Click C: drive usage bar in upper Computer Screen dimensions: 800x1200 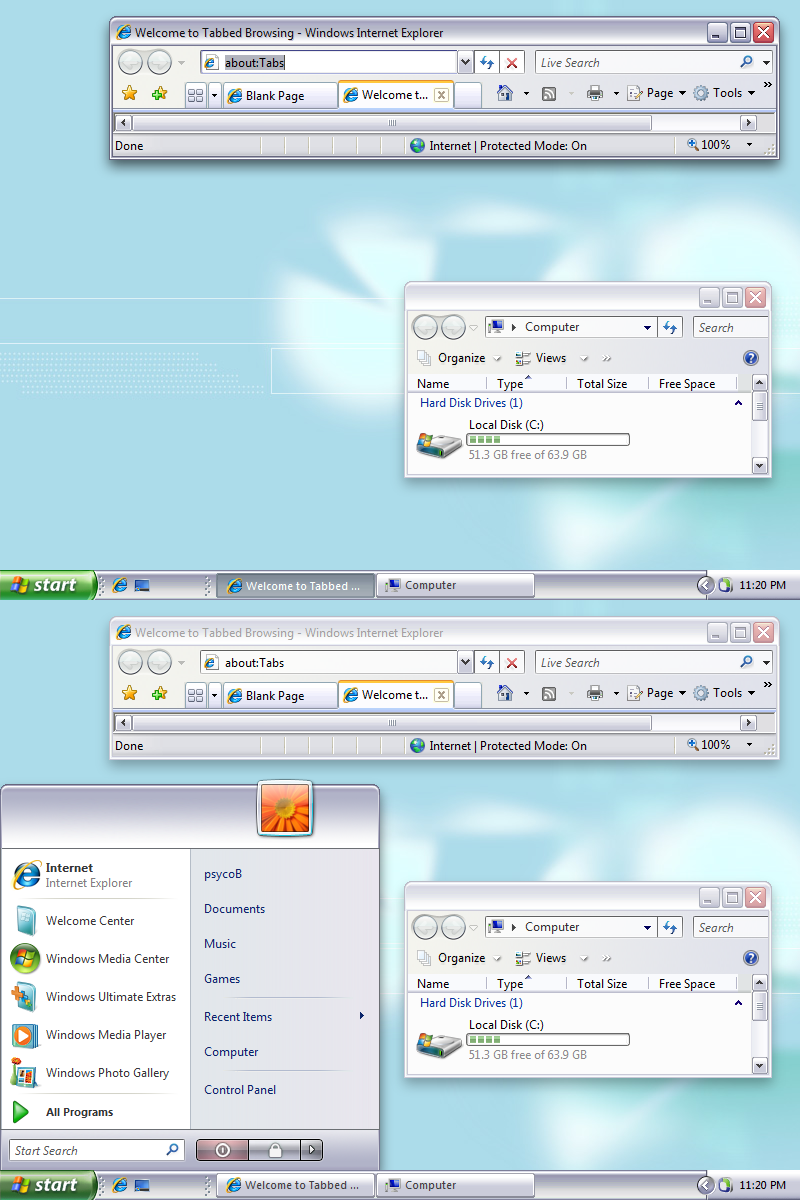click(x=548, y=440)
